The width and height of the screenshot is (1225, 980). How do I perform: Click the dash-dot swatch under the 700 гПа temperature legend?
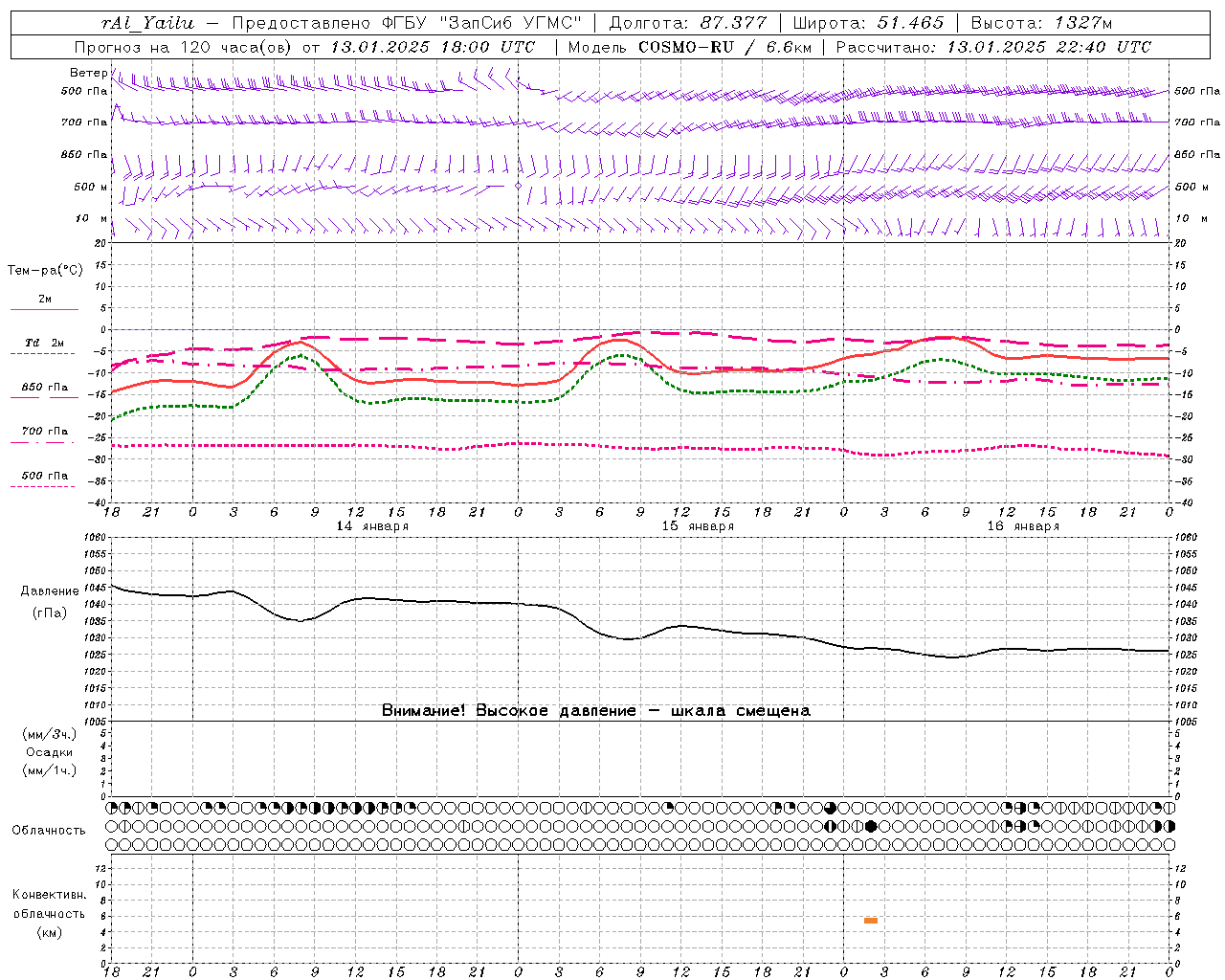(43, 442)
